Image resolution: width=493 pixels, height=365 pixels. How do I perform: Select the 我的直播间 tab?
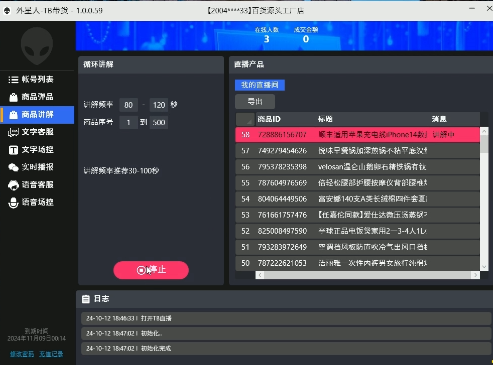click(260, 85)
